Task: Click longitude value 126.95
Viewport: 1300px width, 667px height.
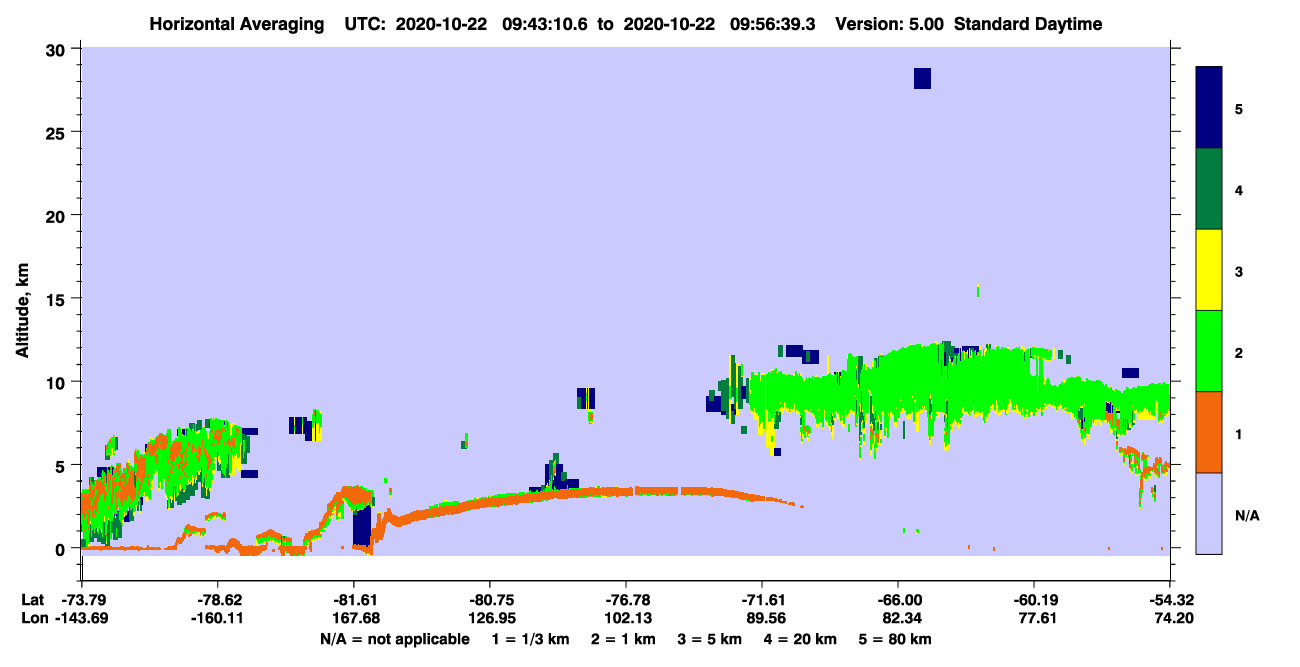Action: coord(490,618)
